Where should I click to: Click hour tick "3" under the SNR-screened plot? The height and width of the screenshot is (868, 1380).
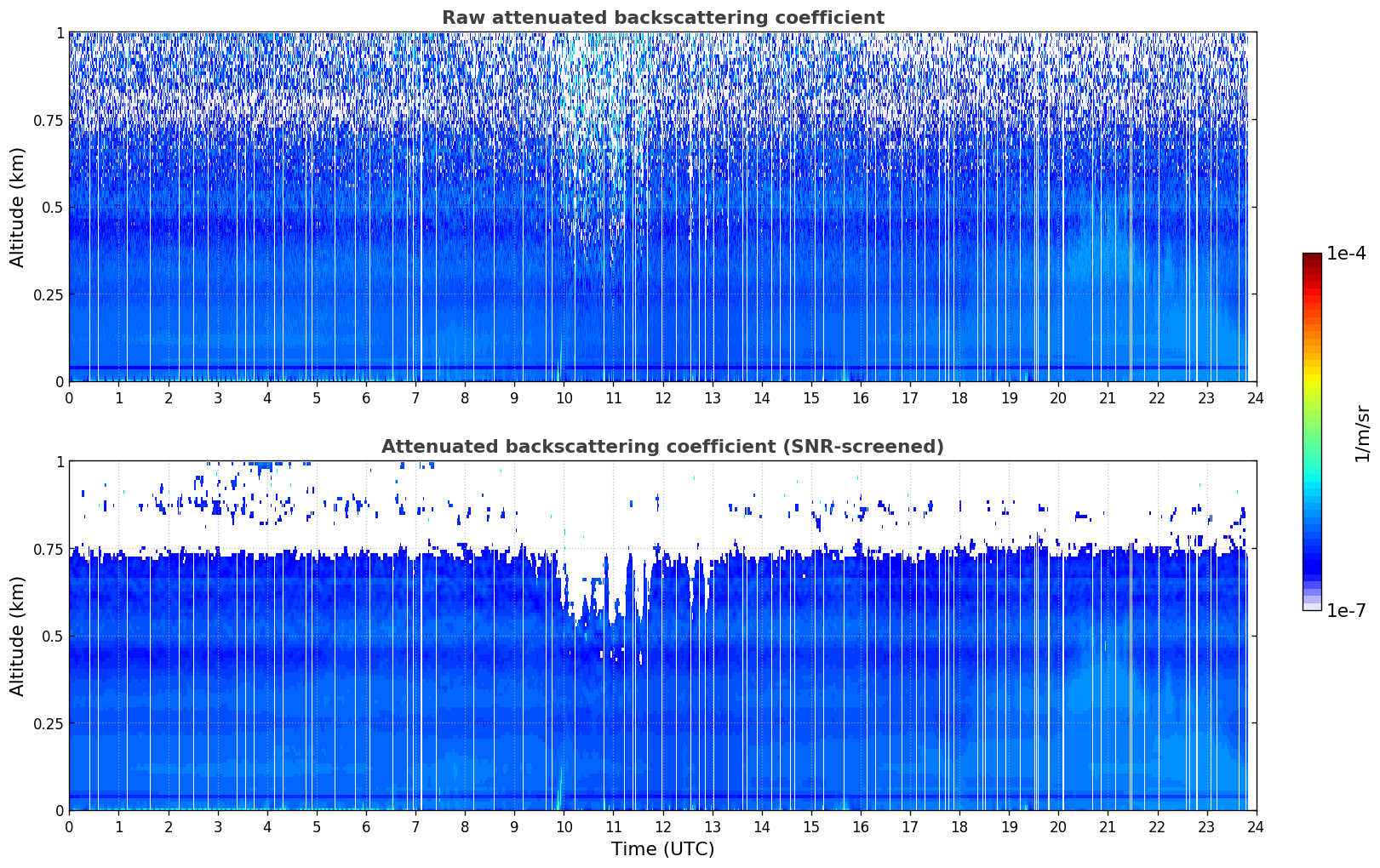218,826
